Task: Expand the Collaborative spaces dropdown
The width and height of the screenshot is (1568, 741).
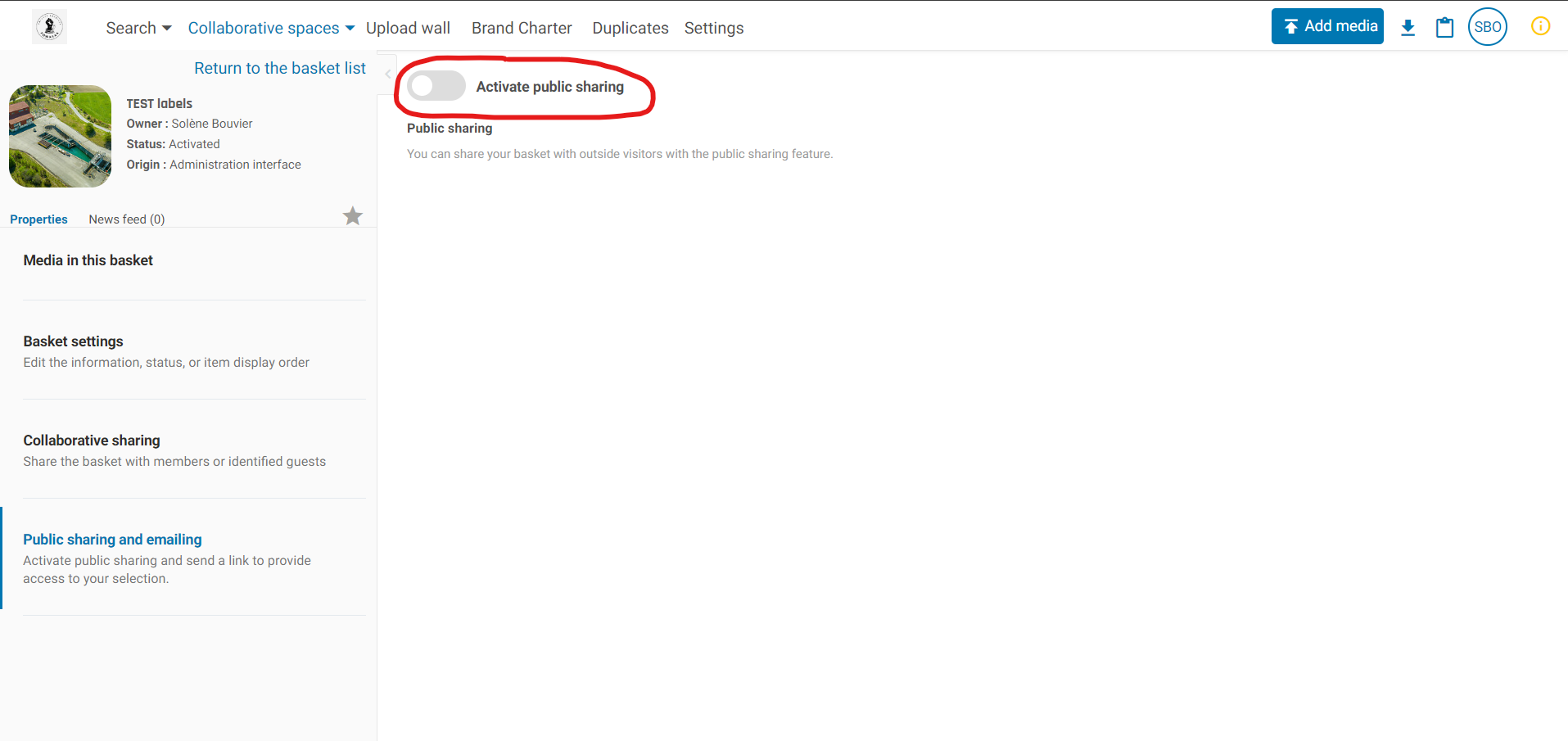Action: 271,28
